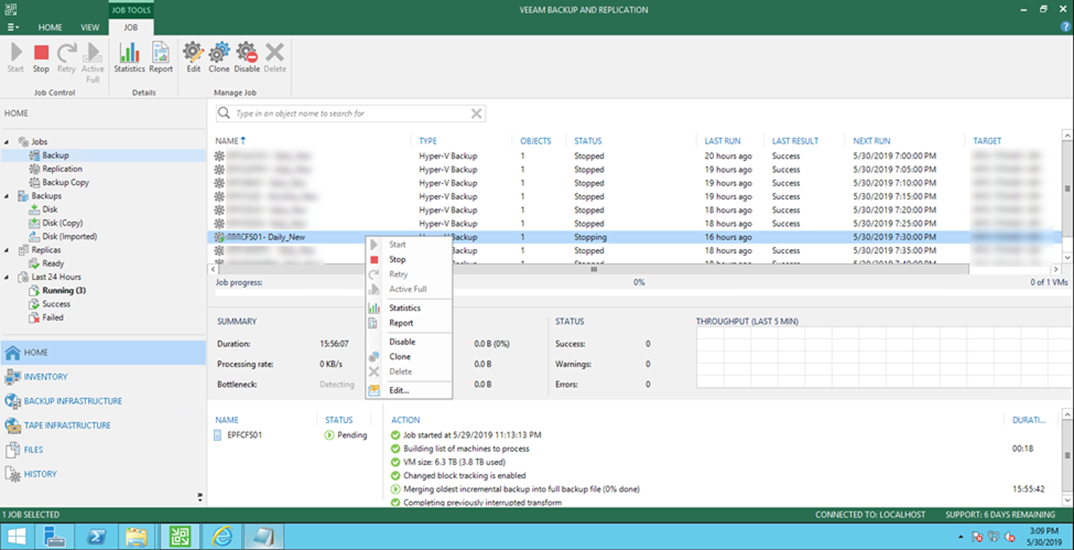The height and width of the screenshot is (550, 1074).
Task: Select Success under Last 24 Hours
Action: (x=56, y=304)
